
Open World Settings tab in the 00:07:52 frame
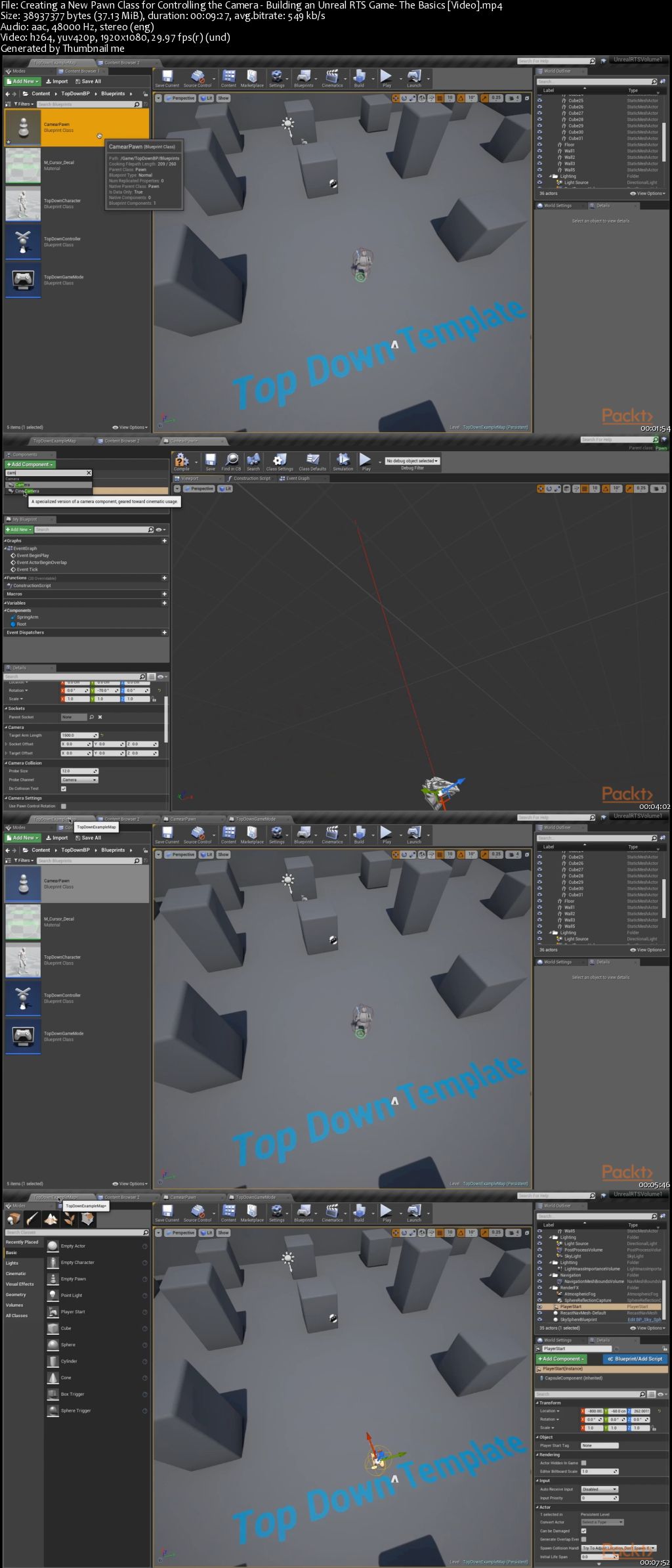tap(557, 1339)
